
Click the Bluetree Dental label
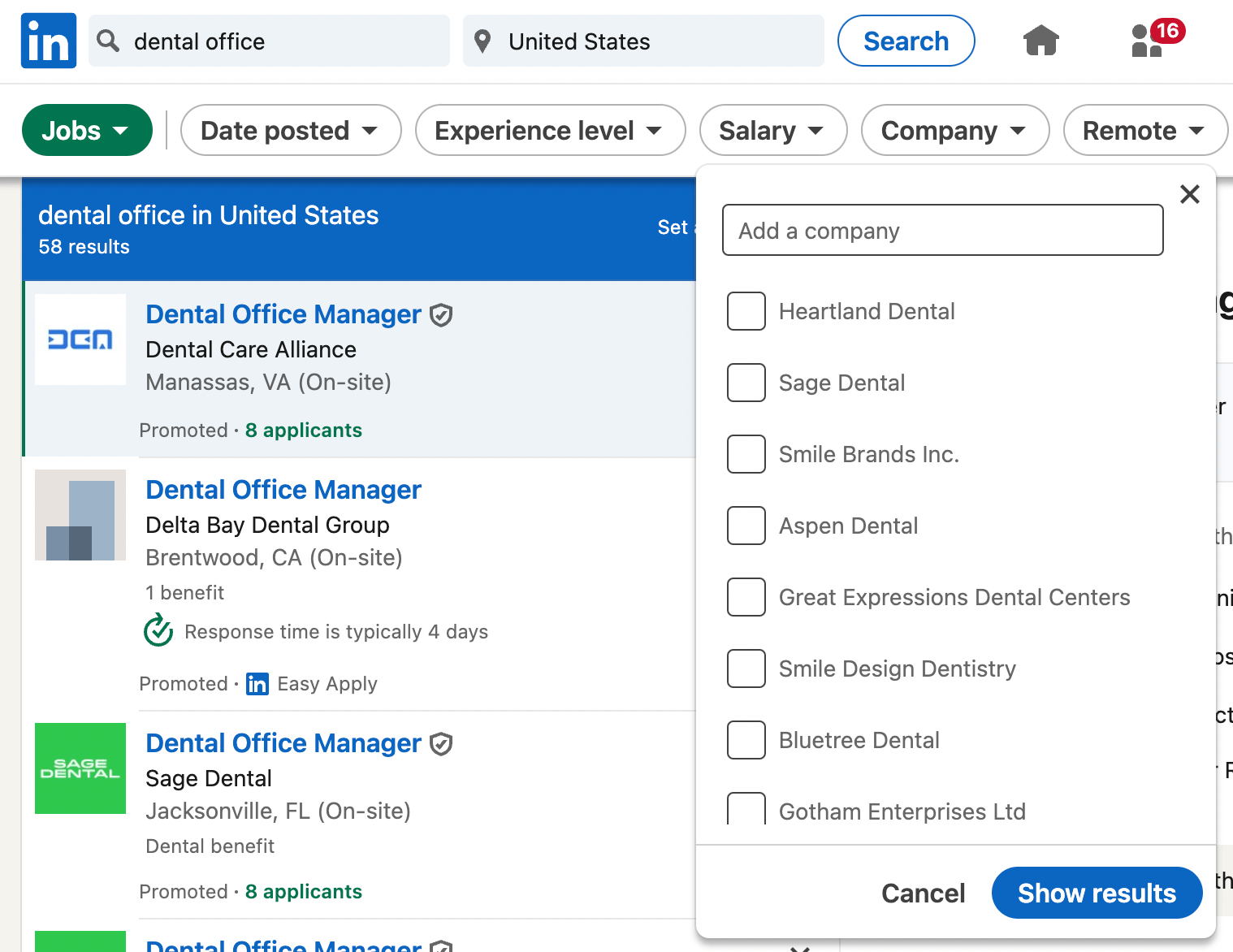coord(859,740)
